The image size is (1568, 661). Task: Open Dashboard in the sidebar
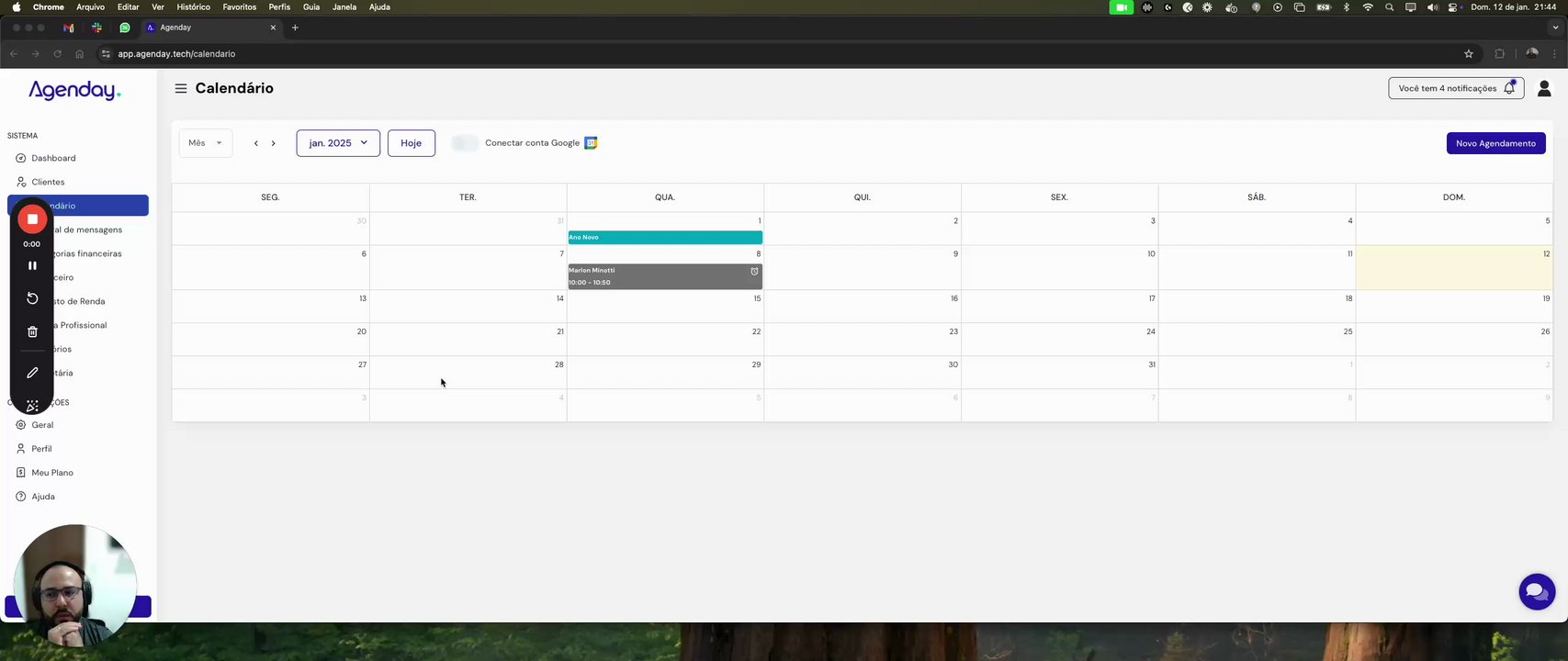click(x=53, y=158)
